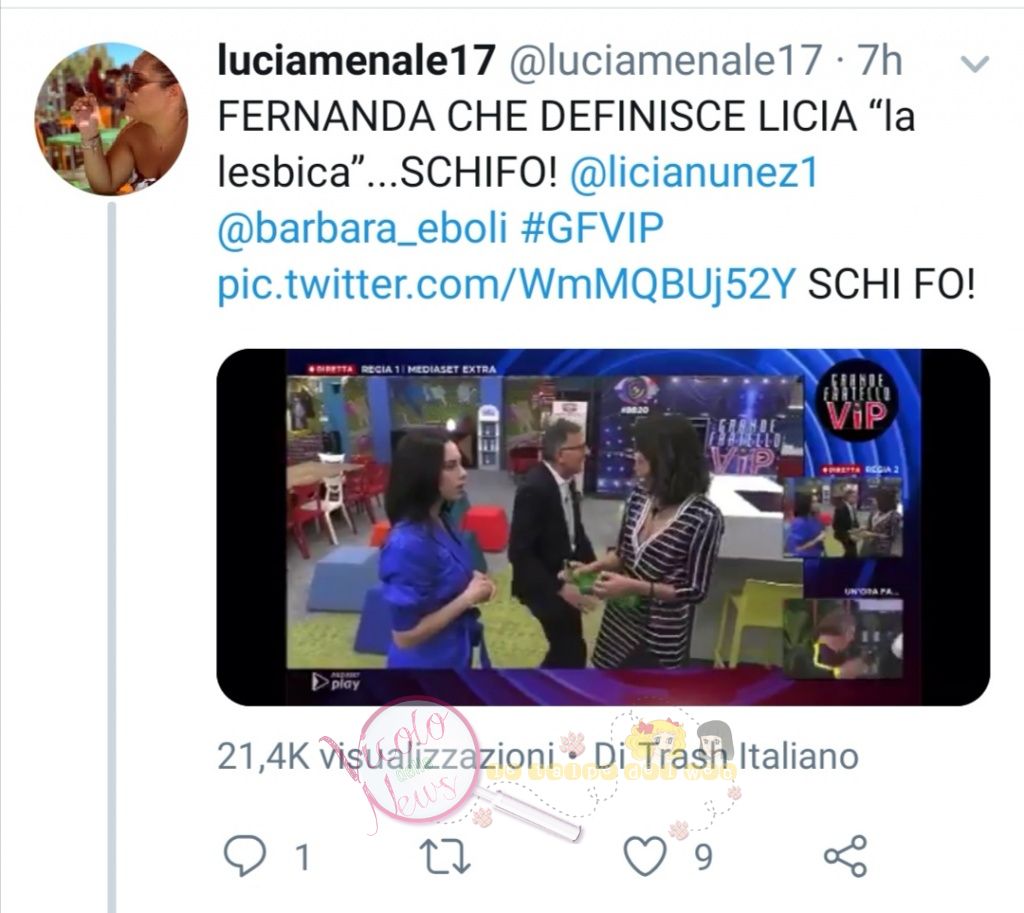Expand the tweet options chevron

pos(974,63)
